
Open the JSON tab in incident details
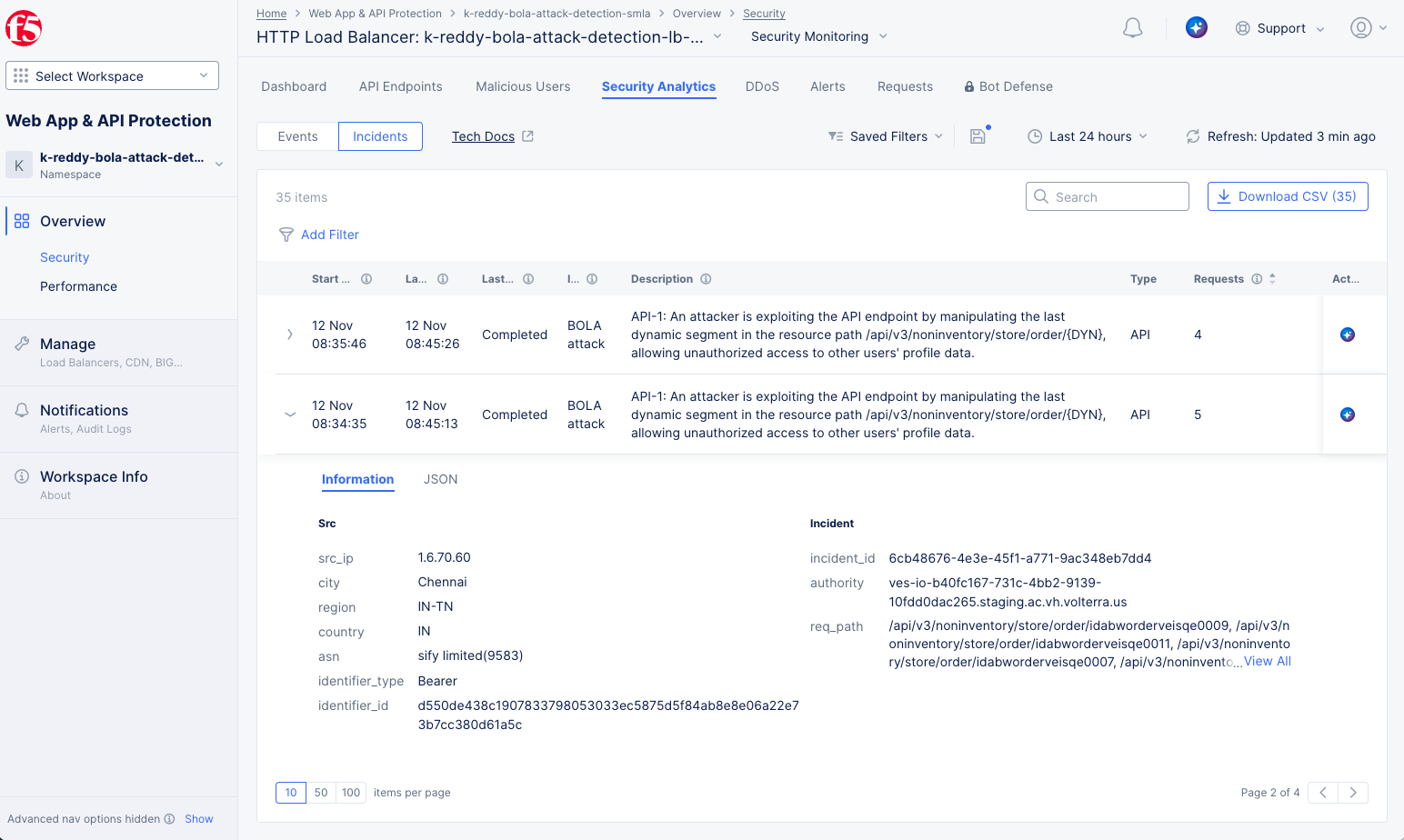click(x=440, y=479)
